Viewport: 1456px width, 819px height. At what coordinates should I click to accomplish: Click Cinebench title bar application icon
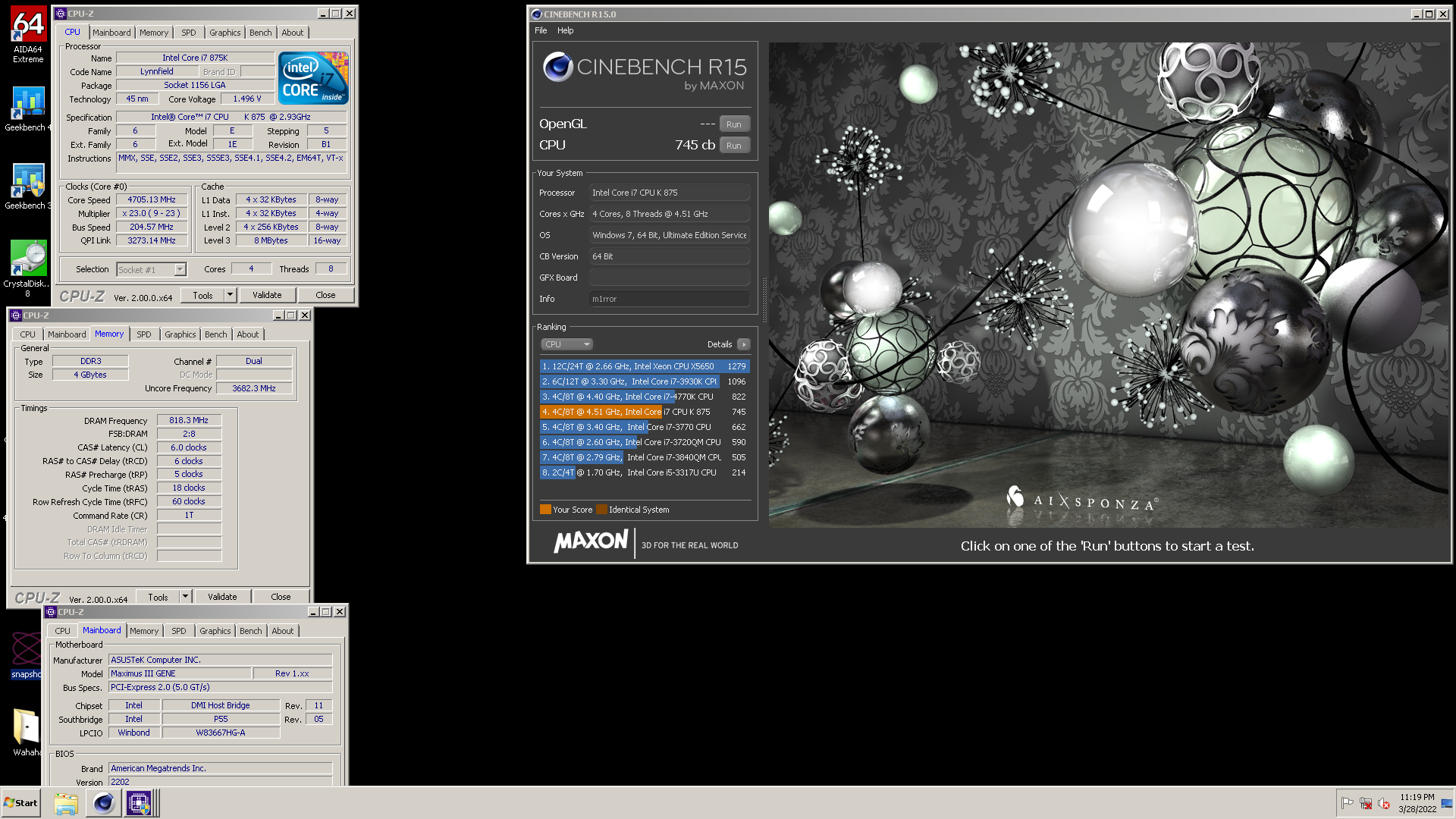(x=536, y=14)
